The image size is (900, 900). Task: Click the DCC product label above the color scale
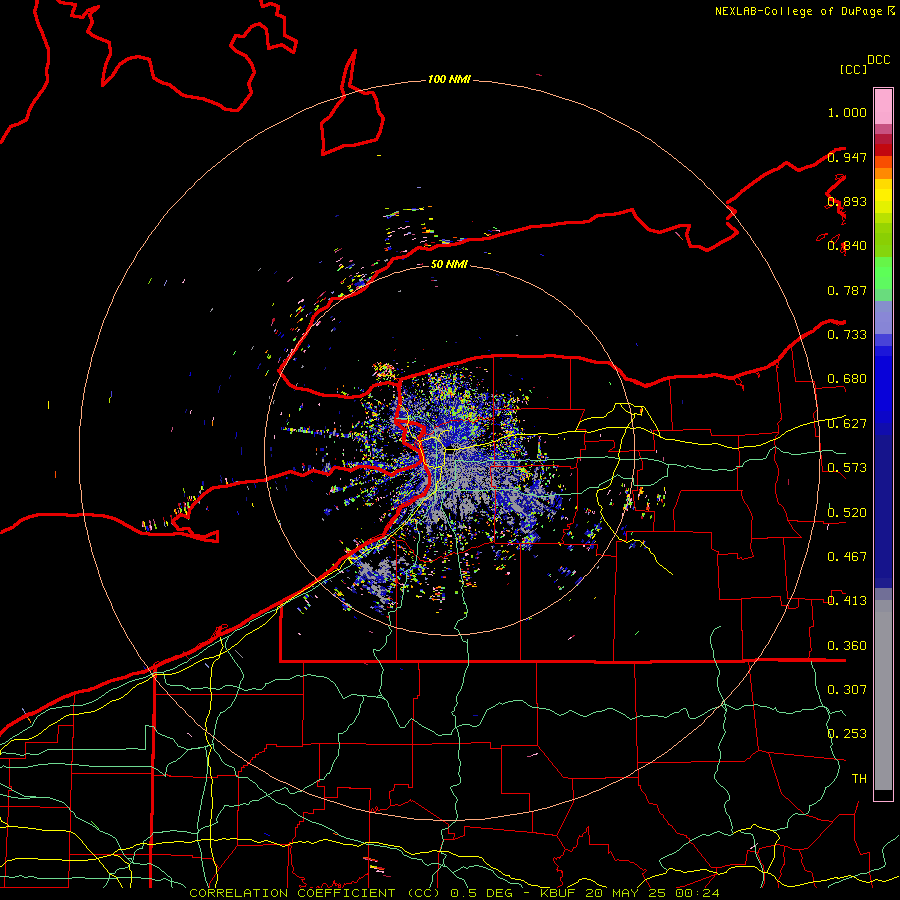878,60
